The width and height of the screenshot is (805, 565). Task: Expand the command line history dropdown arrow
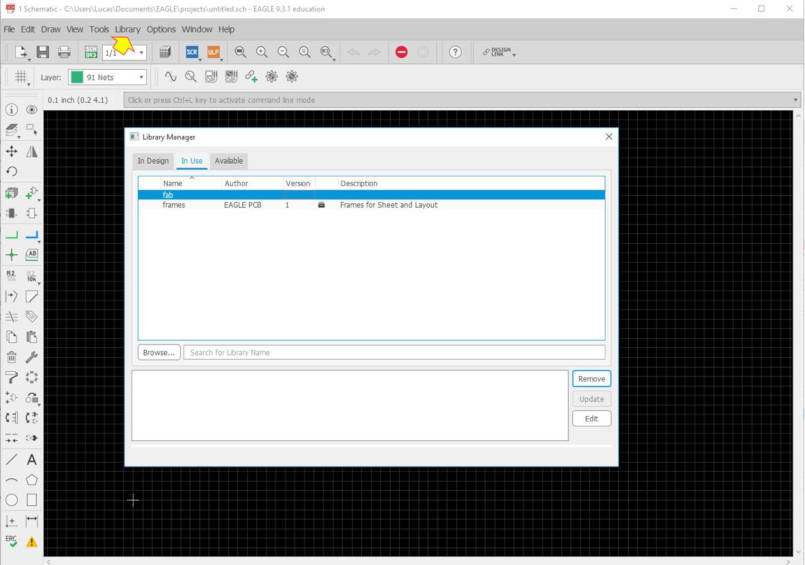coord(796,100)
